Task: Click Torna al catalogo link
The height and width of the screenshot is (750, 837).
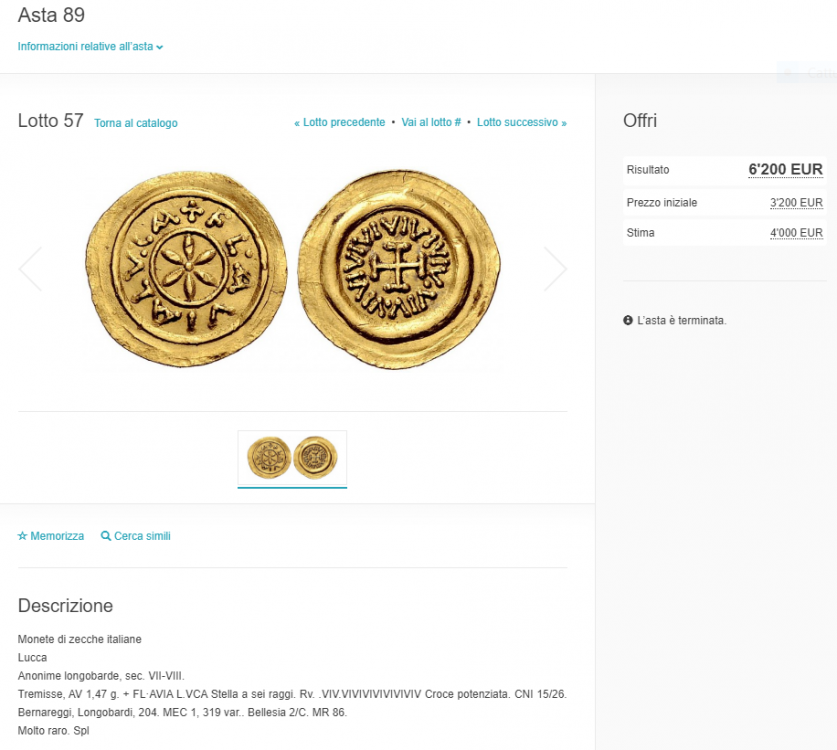Action: tap(136, 123)
